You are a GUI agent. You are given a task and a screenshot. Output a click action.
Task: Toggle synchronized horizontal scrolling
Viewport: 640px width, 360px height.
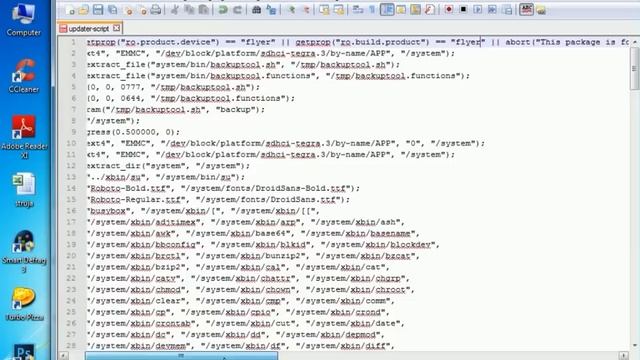point(339,10)
